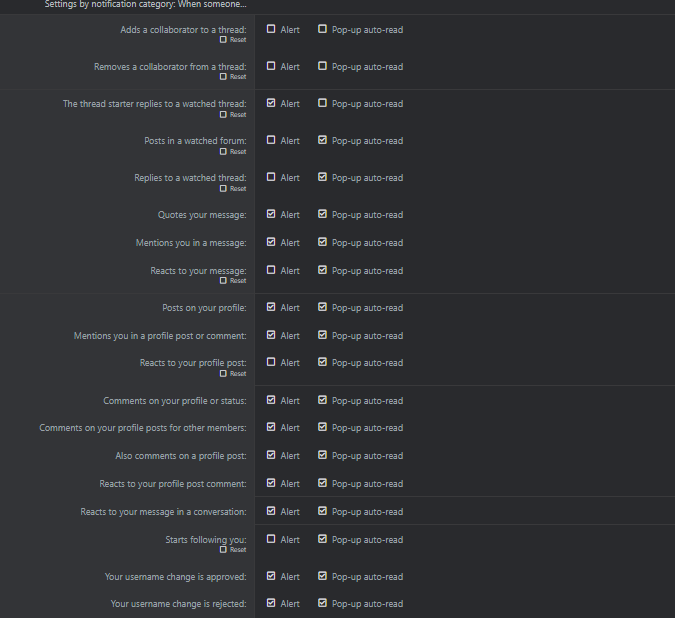675x618 pixels.
Task: Toggle Pop-up auto-read for mentions in message
Action: click(x=322, y=242)
